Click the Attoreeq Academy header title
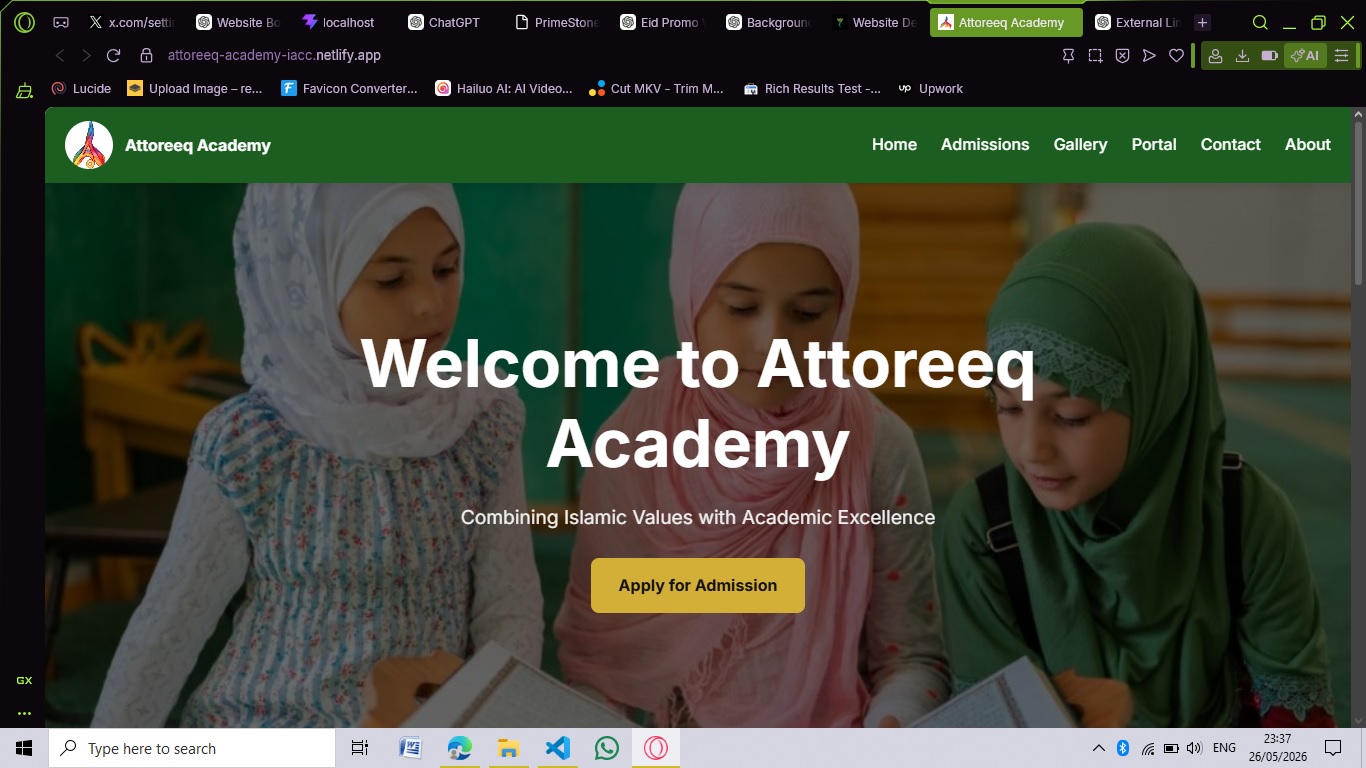Screen dimensions: 1366x768 198,146
